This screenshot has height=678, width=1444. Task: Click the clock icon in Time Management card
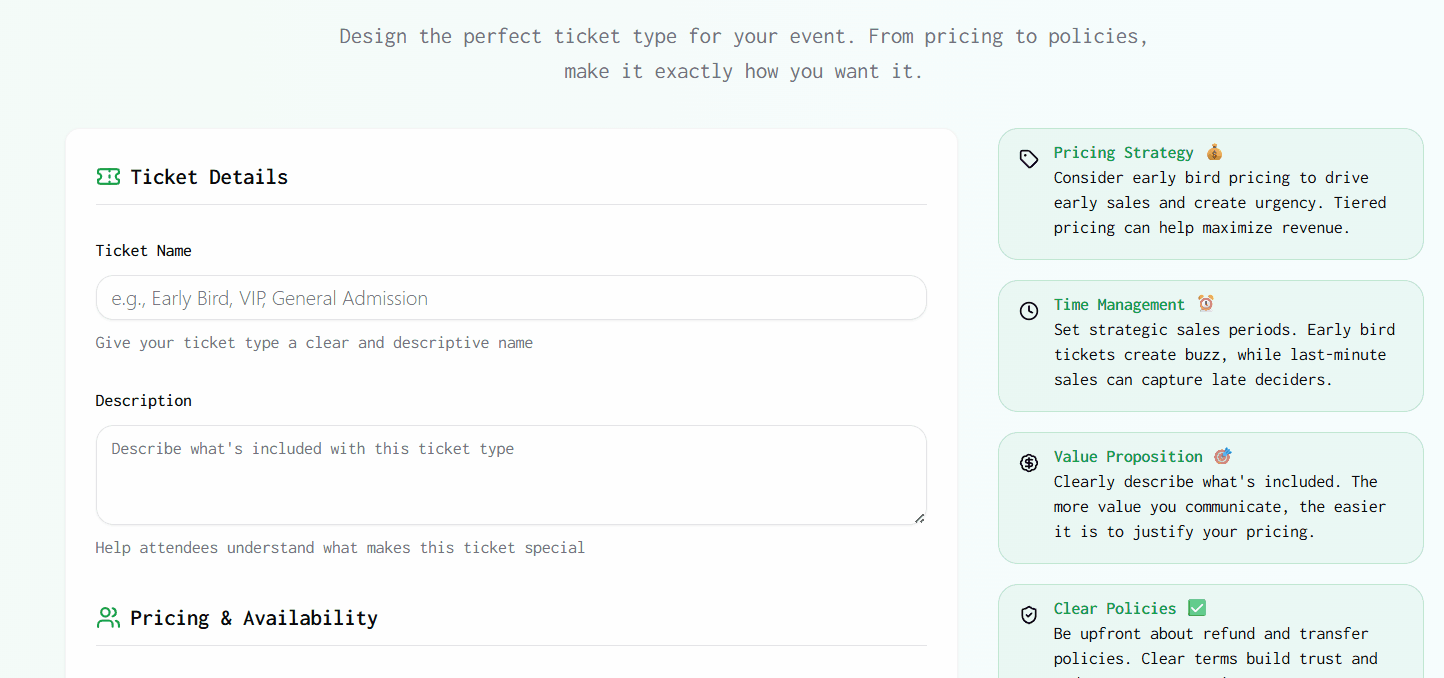pyautogui.click(x=1029, y=311)
